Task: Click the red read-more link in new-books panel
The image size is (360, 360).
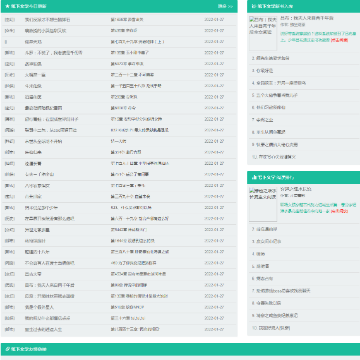Action: 339,40
